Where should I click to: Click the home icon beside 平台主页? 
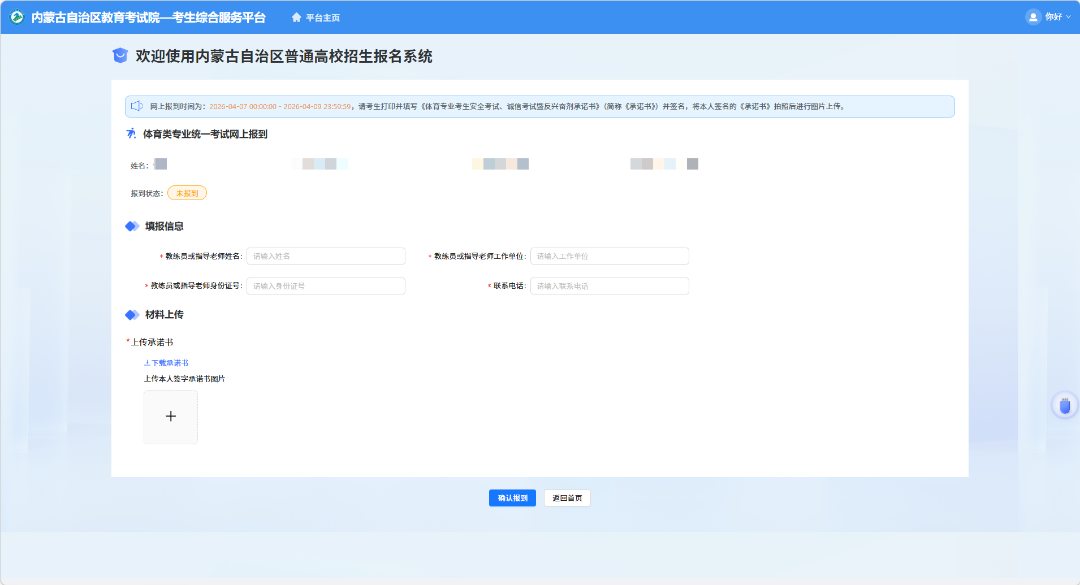[299, 15]
